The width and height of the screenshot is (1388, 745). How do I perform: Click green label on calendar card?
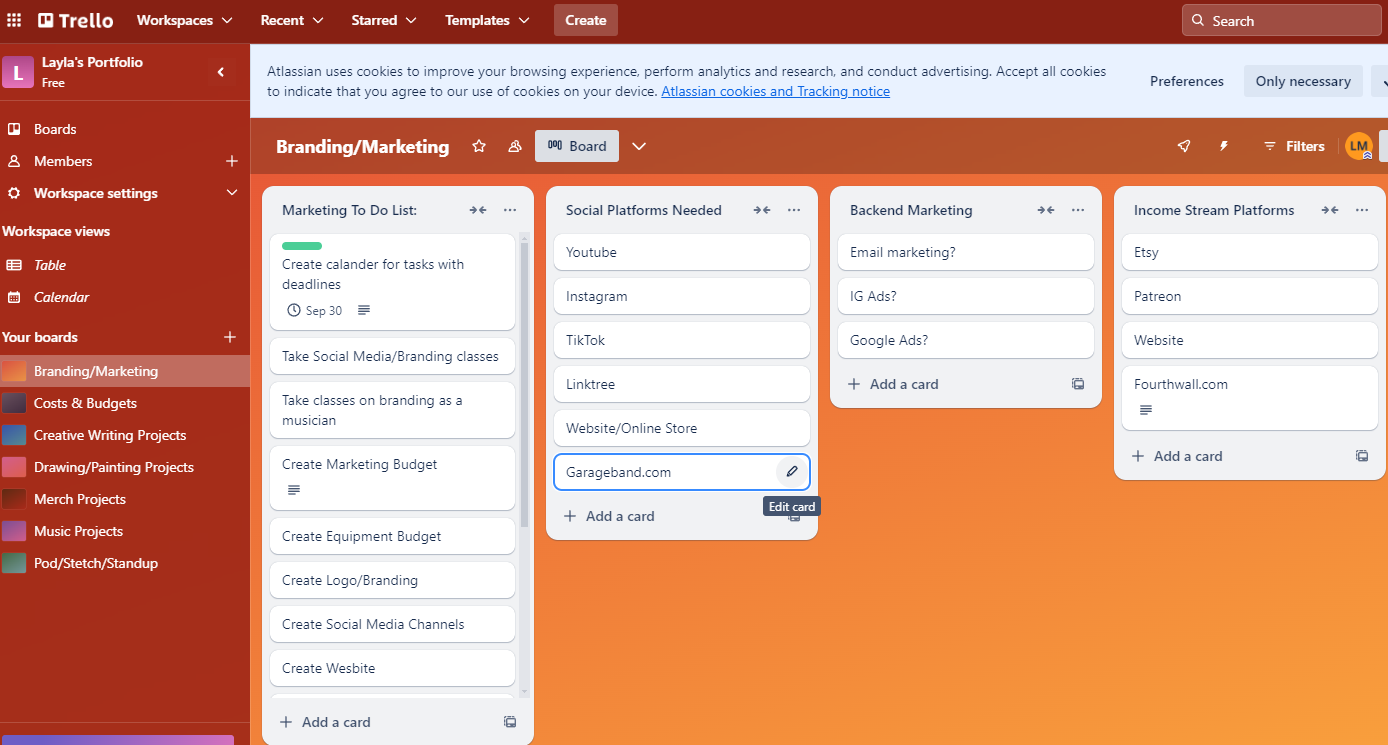click(302, 246)
